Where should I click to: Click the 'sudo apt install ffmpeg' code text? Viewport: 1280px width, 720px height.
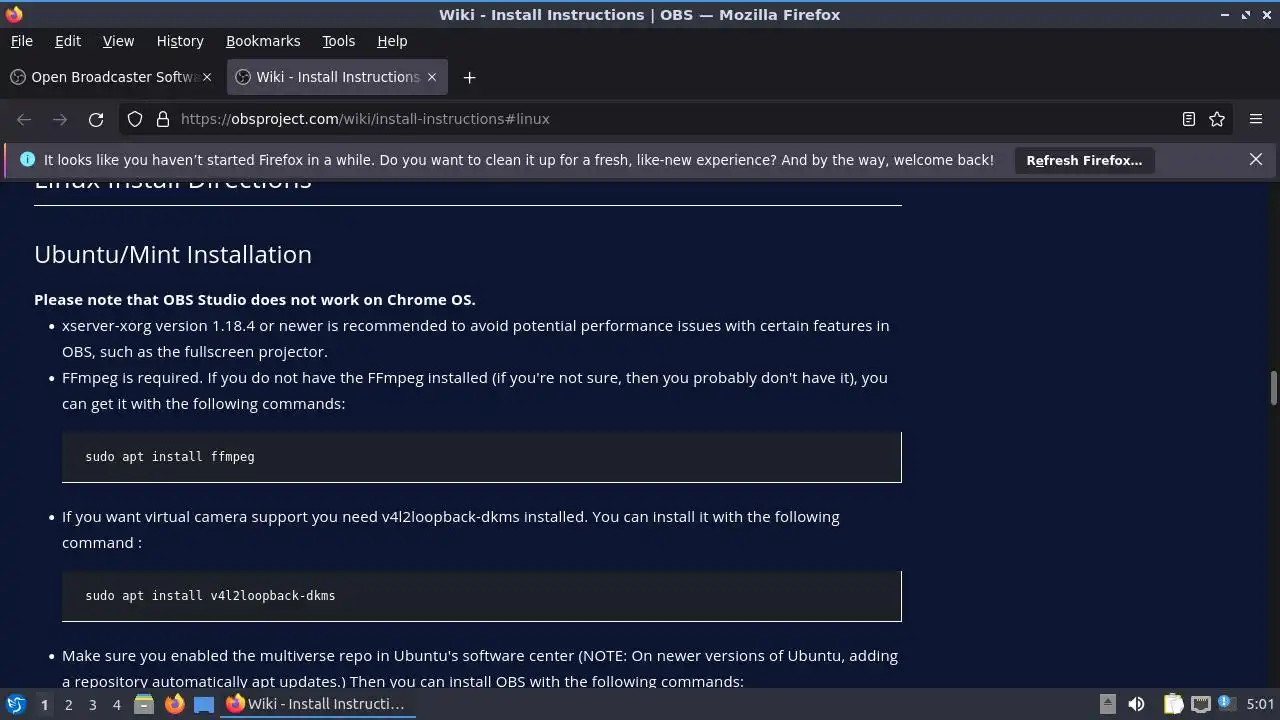tap(170, 457)
